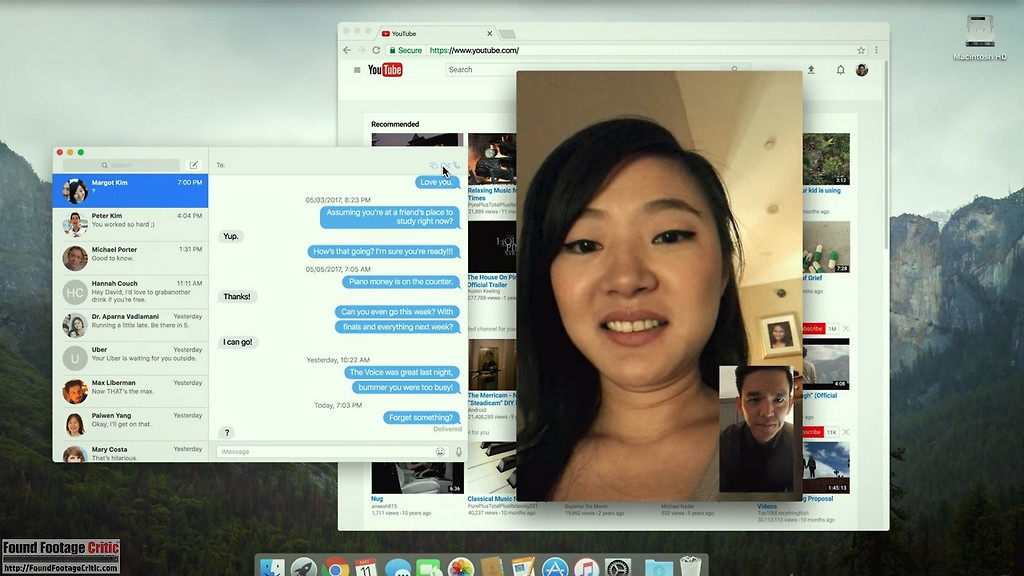Screen dimensions: 1024x576
Task: Open the pills thumbnail video 7:28
Action: tap(826, 247)
